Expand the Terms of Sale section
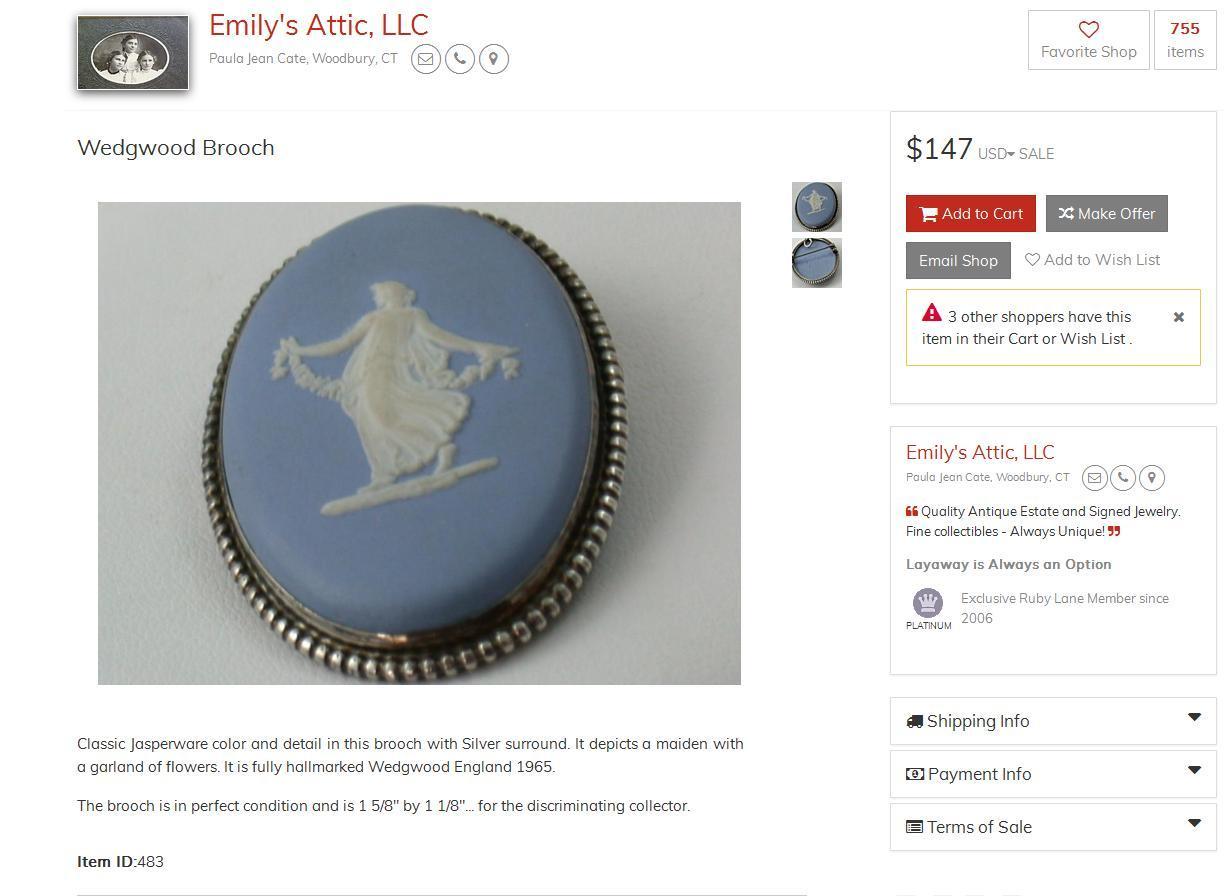1224x896 pixels. [1053, 827]
